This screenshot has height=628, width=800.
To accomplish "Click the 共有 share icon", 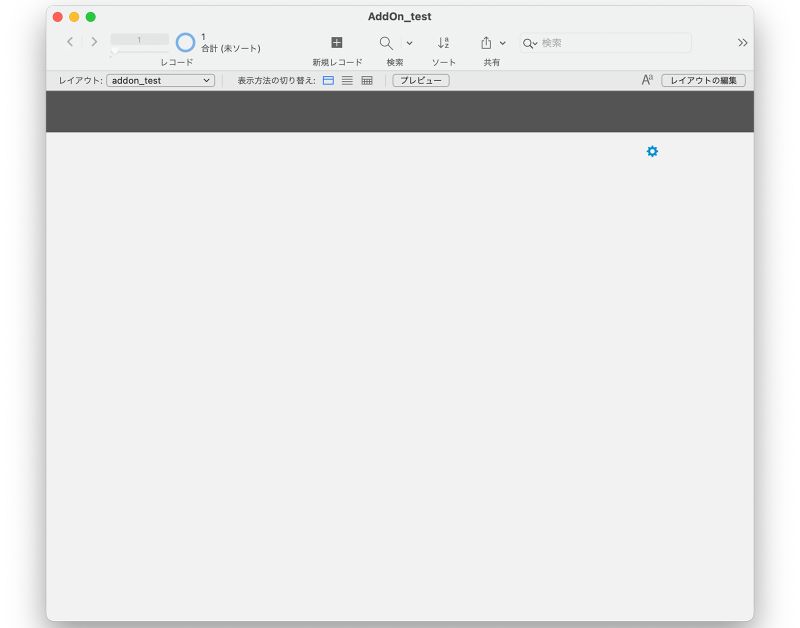I will coord(486,43).
